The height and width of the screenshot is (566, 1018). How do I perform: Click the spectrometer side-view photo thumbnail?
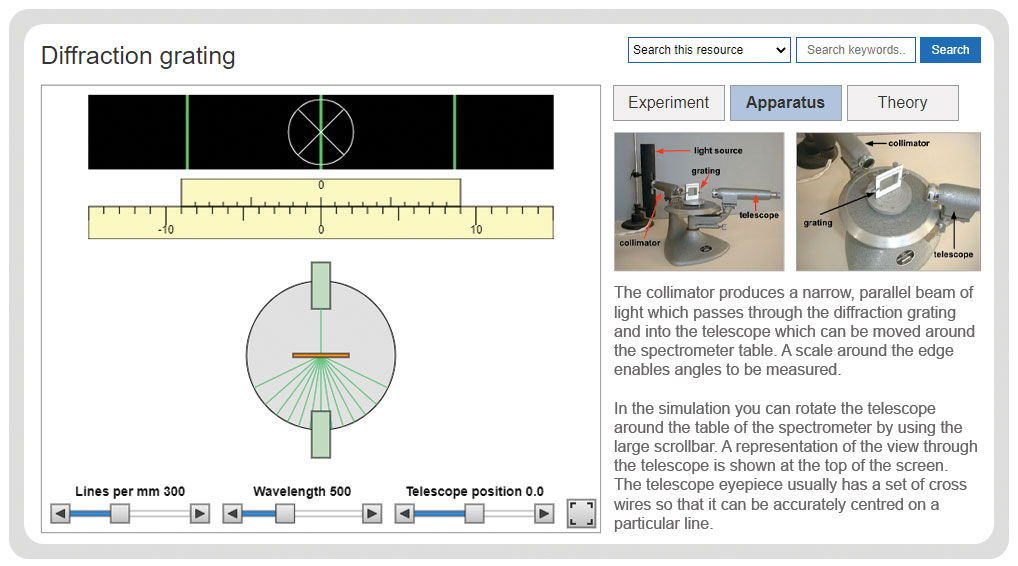click(699, 202)
